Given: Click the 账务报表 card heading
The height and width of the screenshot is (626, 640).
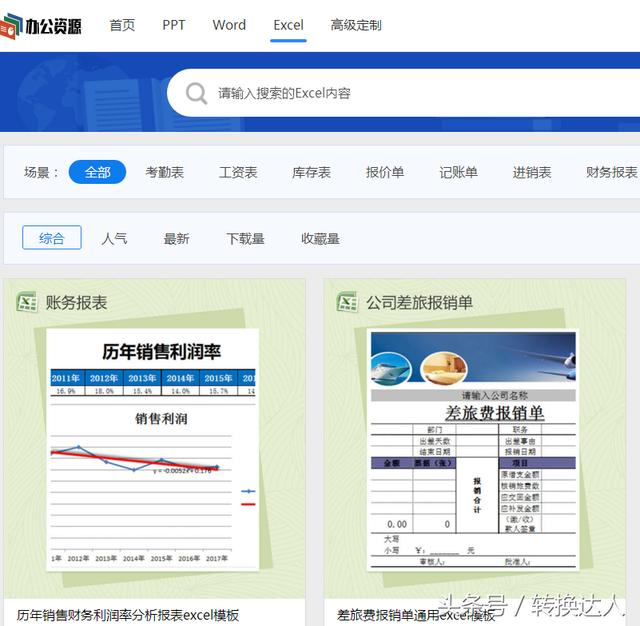Looking at the screenshot, I should coord(76,303).
